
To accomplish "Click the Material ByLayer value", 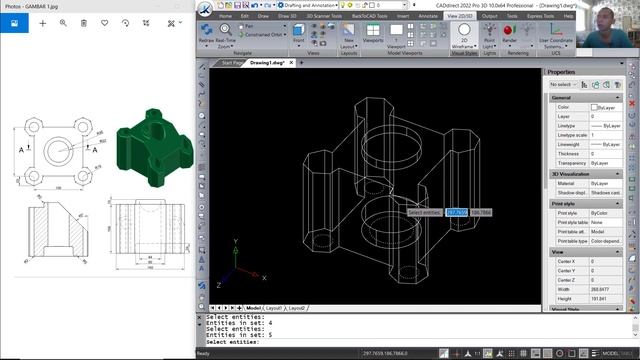I will [606, 184].
